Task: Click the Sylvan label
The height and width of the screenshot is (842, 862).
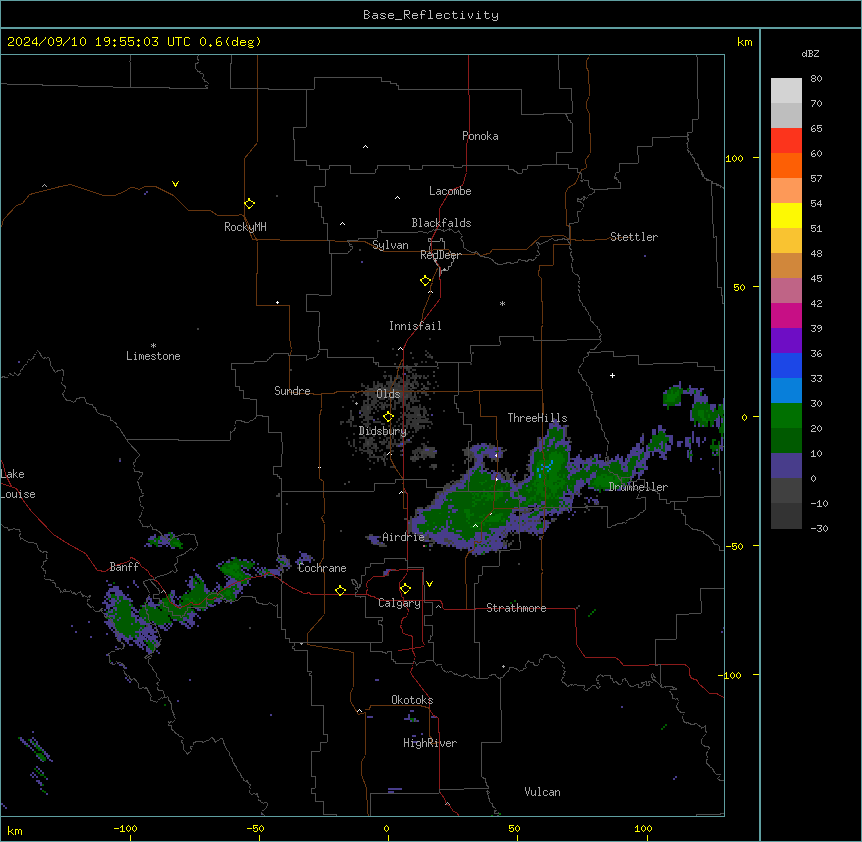Action: click(x=390, y=245)
